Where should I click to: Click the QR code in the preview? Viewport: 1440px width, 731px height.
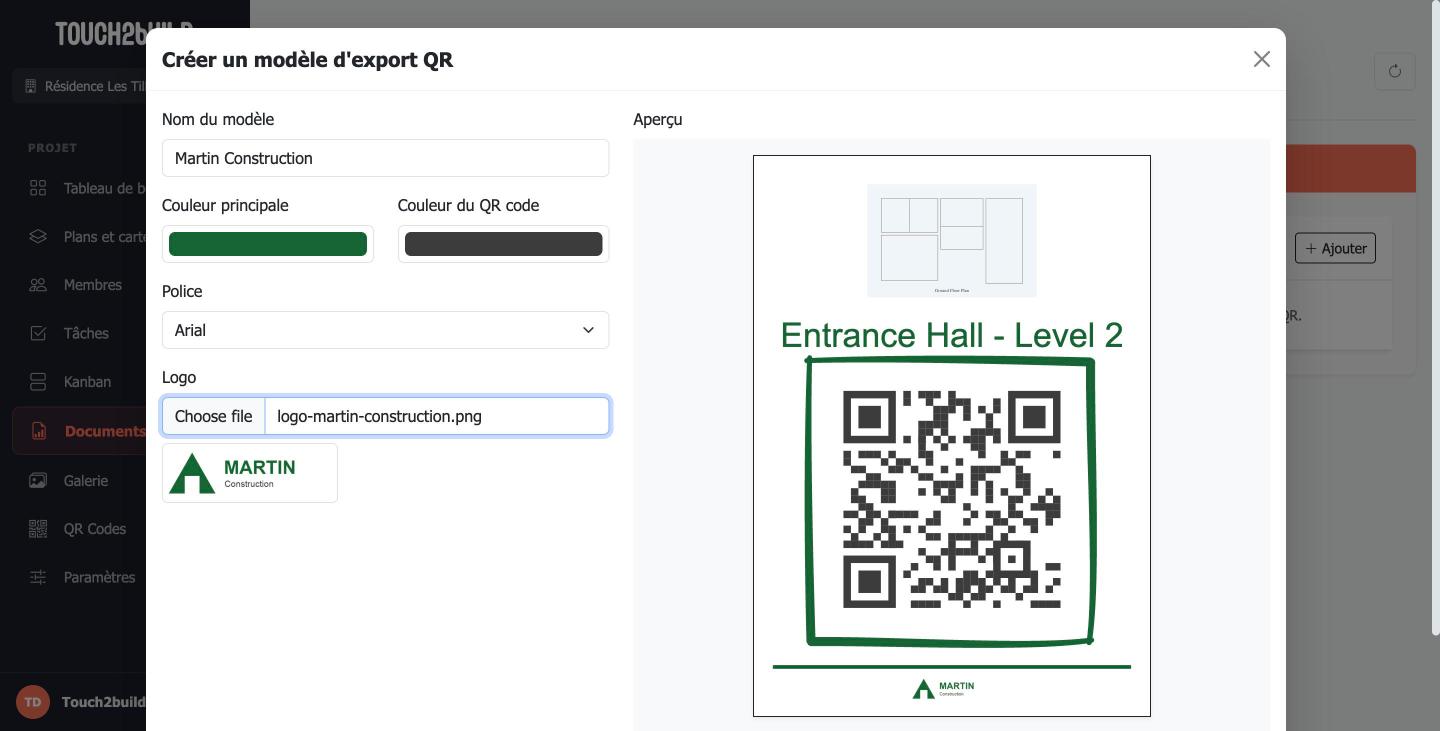click(x=951, y=499)
